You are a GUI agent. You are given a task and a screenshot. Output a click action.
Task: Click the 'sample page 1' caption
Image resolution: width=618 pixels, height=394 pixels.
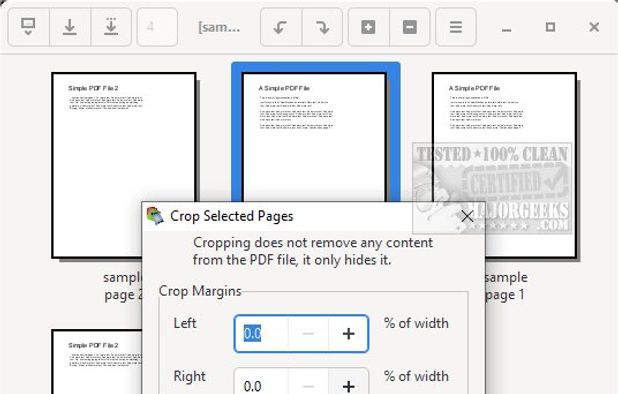506,286
